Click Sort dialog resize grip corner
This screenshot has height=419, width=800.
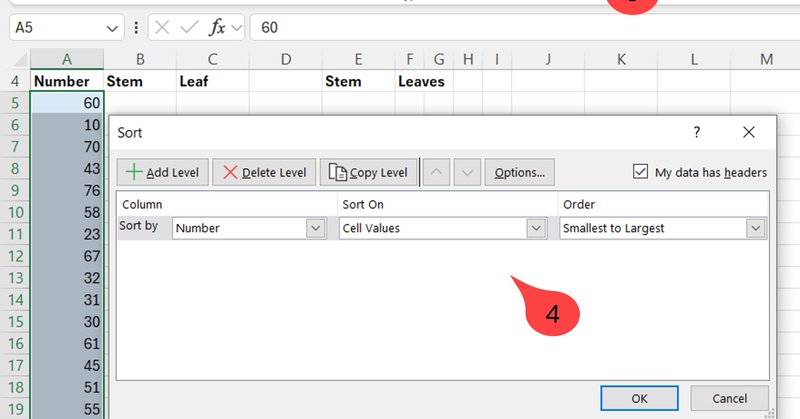click(770, 413)
